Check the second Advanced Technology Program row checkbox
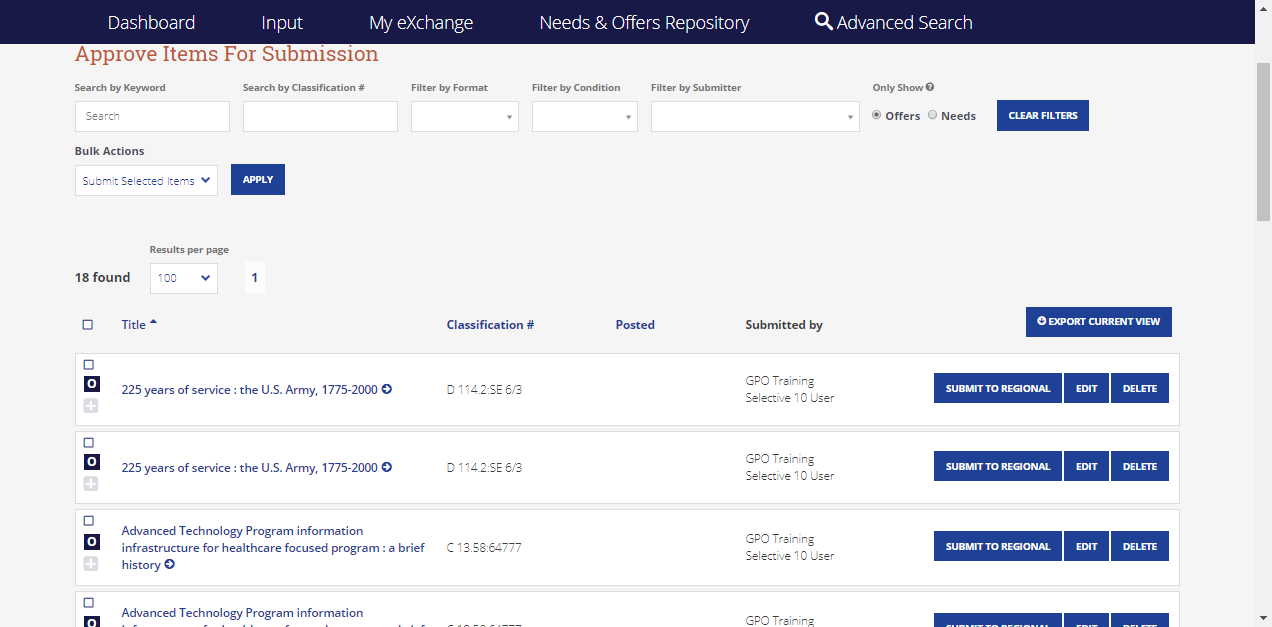Screen dimensions: 1272x627 click(x=89, y=603)
